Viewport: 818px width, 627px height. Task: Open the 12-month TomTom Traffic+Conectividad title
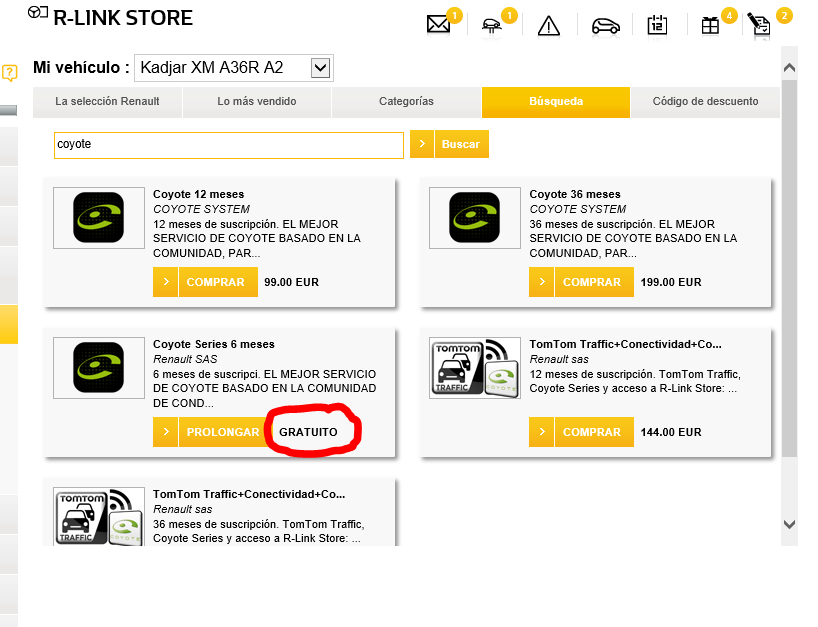click(625, 344)
